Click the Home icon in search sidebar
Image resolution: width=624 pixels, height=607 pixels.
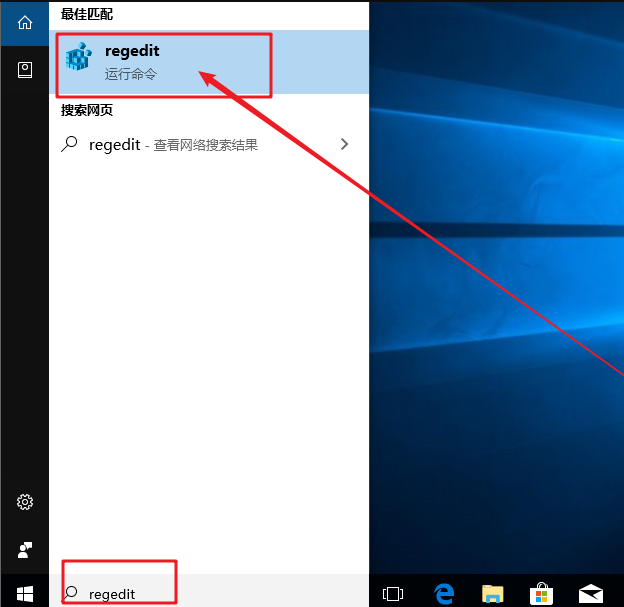click(24, 22)
